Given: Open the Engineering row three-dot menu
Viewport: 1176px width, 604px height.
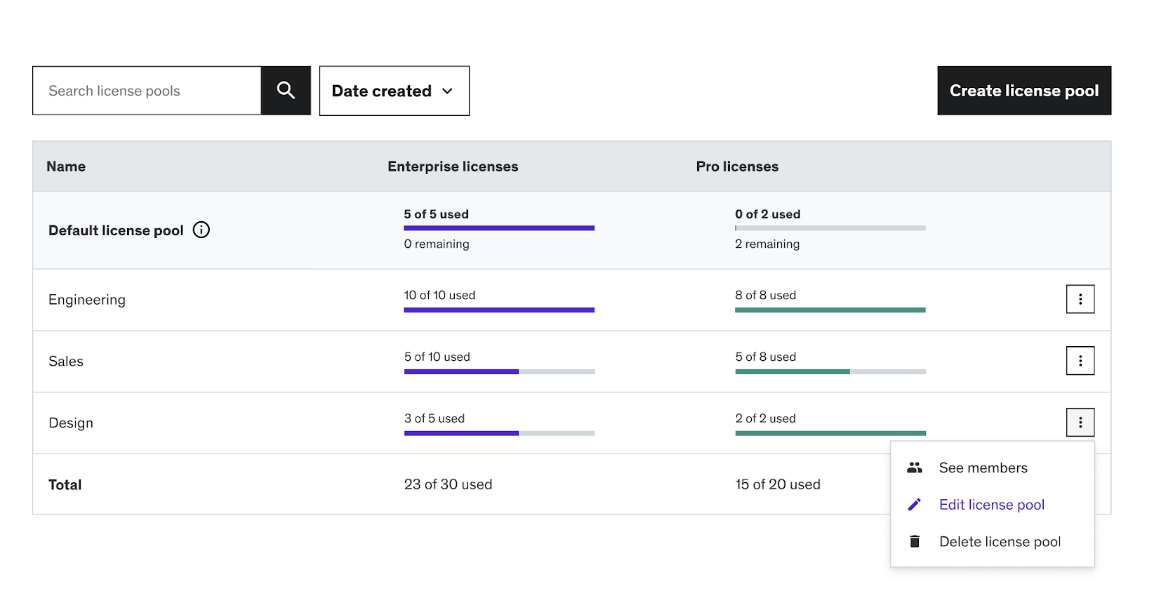Looking at the screenshot, I should [x=1080, y=299].
